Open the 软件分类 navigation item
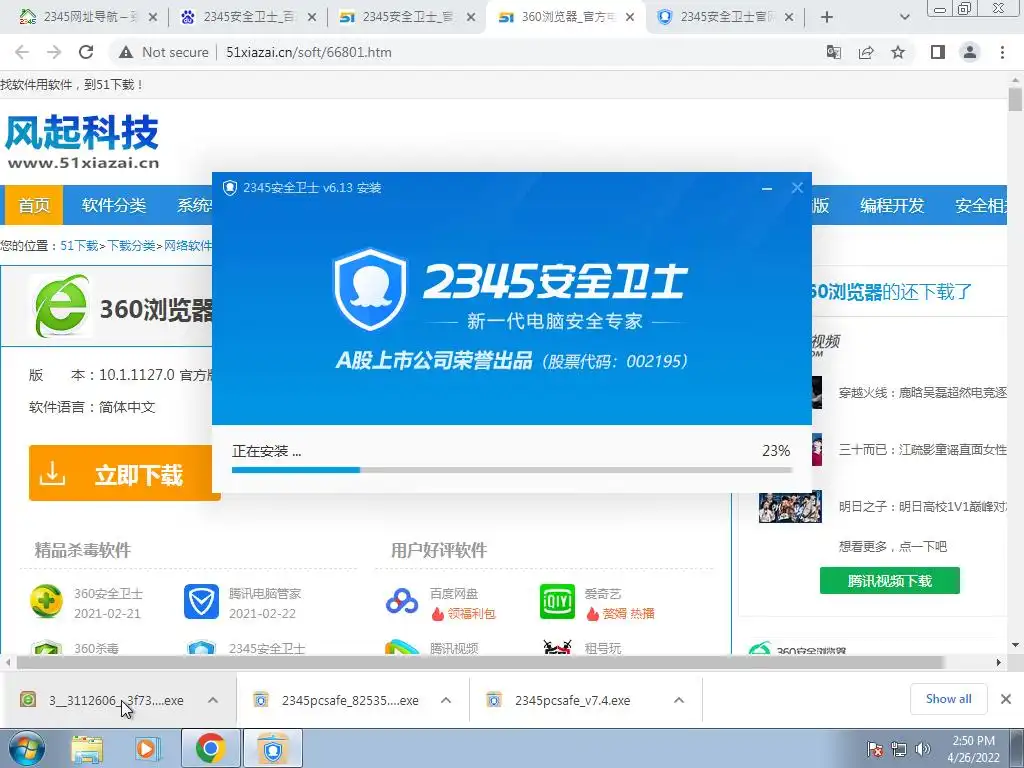The height and width of the screenshot is (768, 1024). [114, 205]
